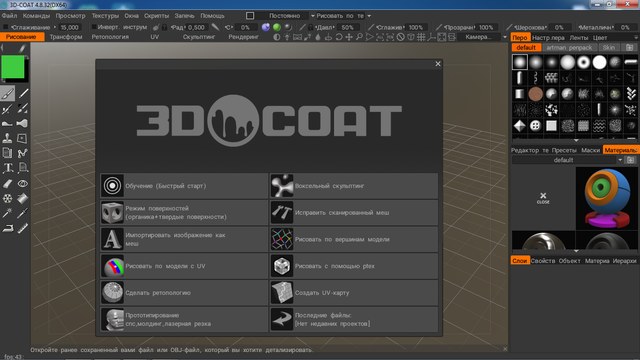Image resolution: width=640 pixels, height=360 pixels.
Task: Select the Eraser tool
Action: click(7, 184)
